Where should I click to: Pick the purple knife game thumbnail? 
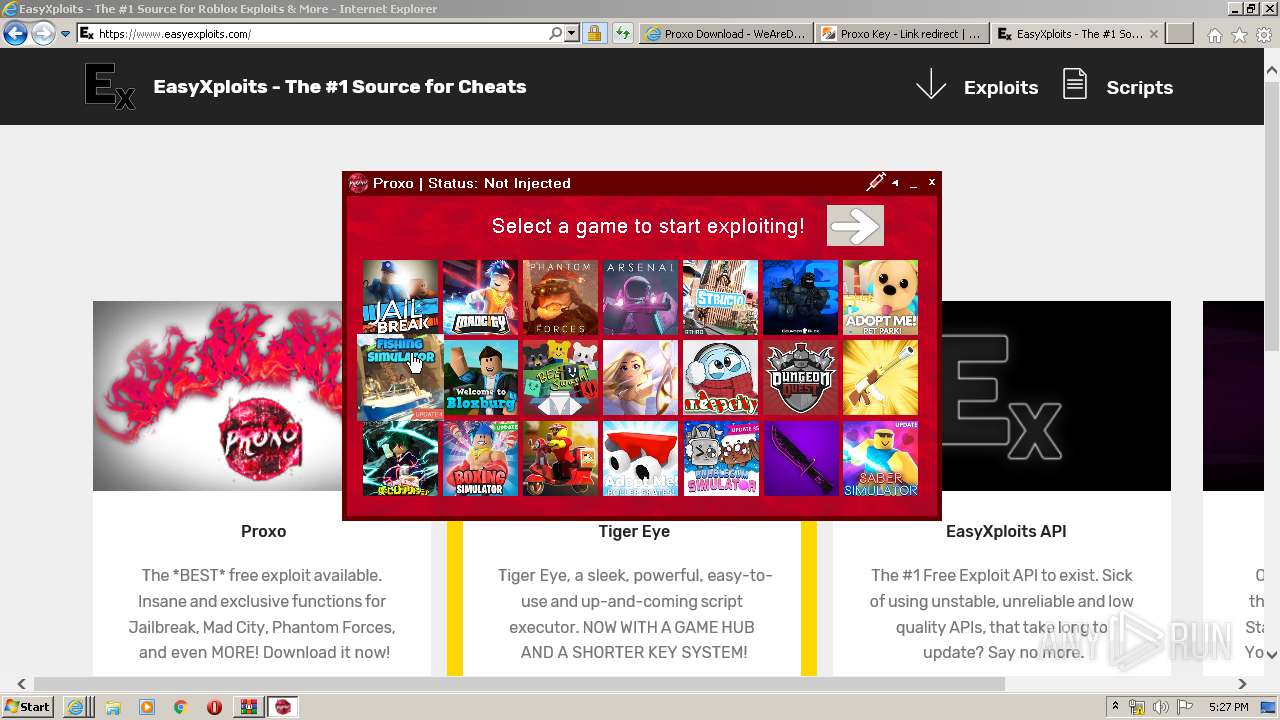[x=800, y=457]
